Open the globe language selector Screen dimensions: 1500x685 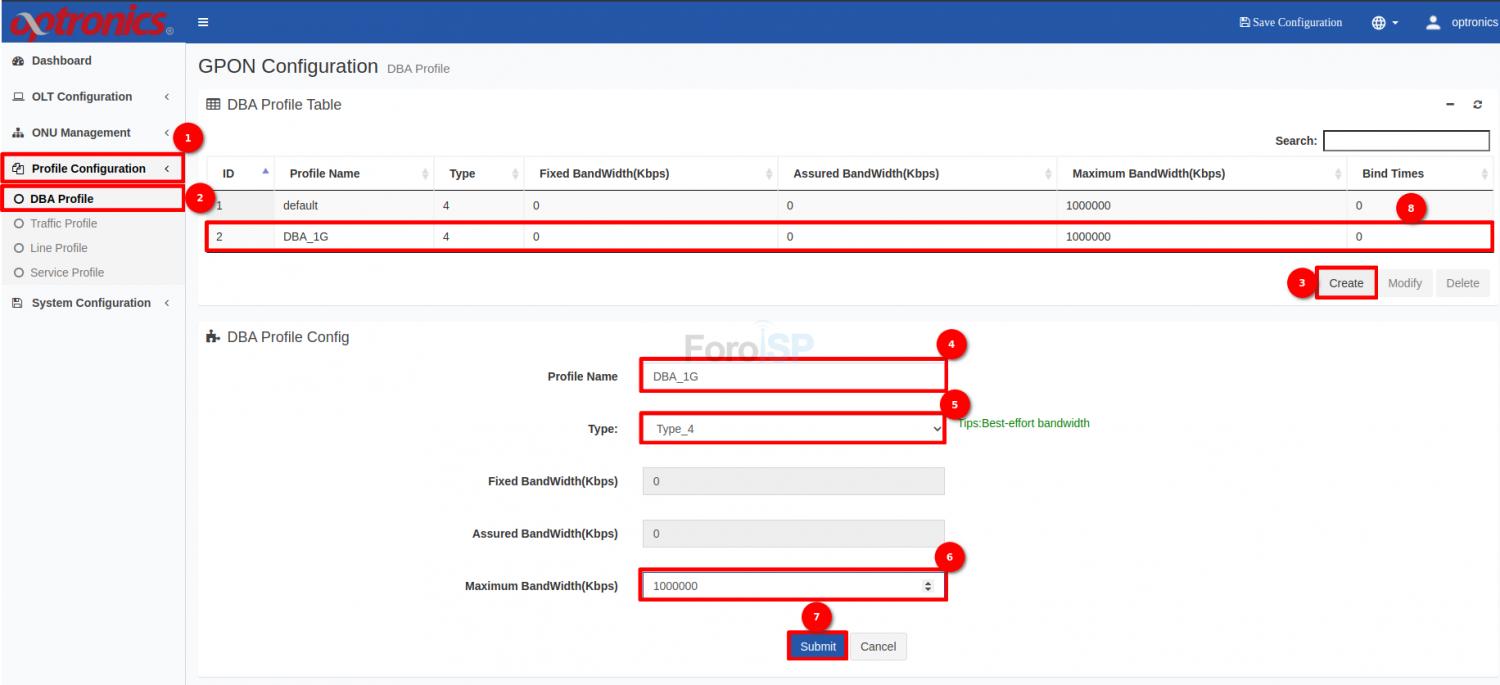[x=1384, y=22]
